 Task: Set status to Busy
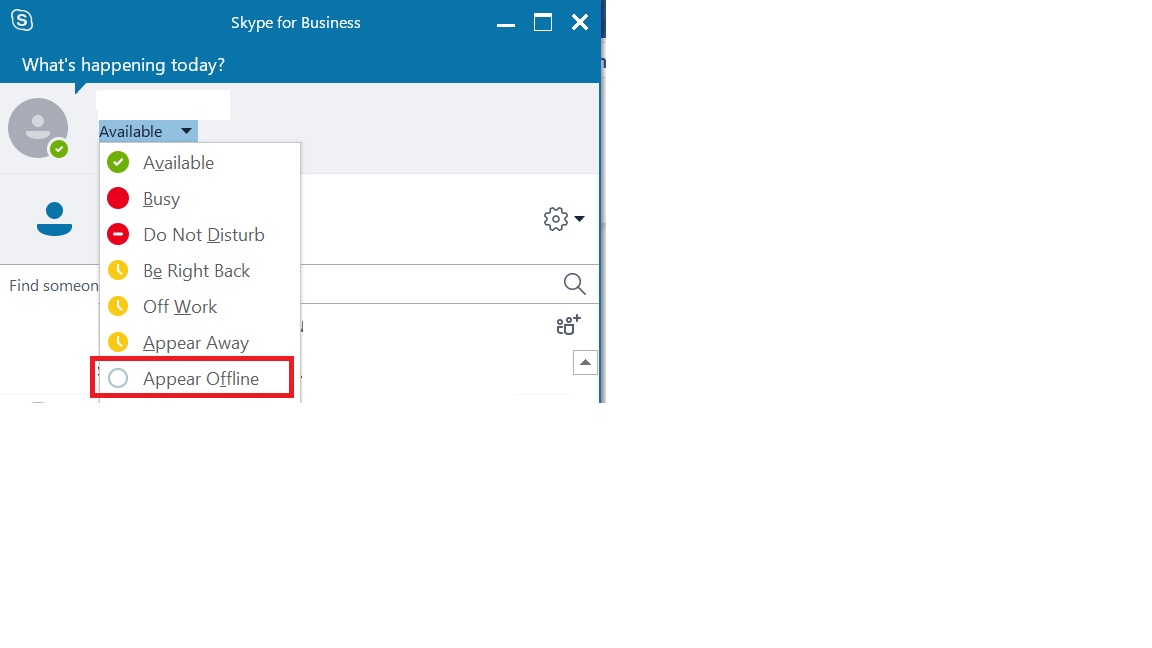click(161, 198)
